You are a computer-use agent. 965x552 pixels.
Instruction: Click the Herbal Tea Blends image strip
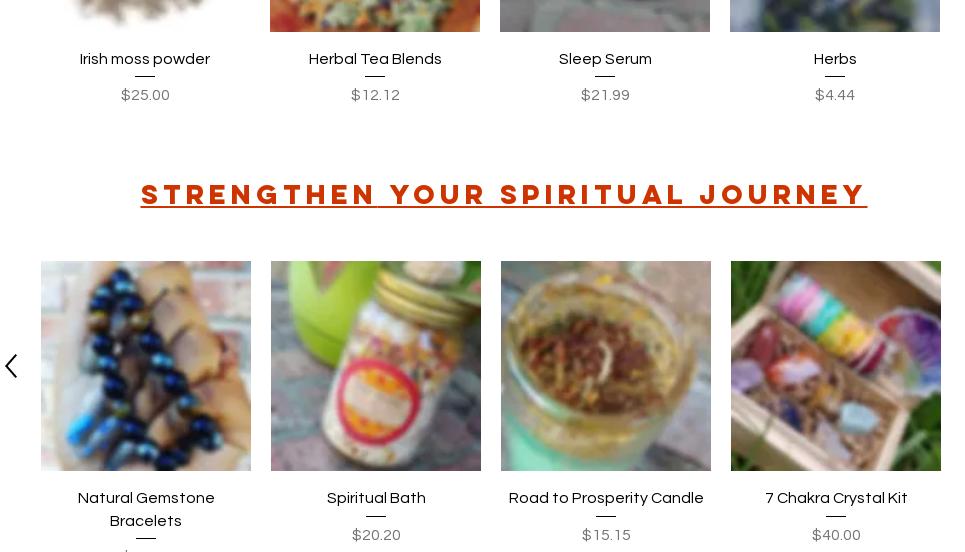[x=375, y=15]
